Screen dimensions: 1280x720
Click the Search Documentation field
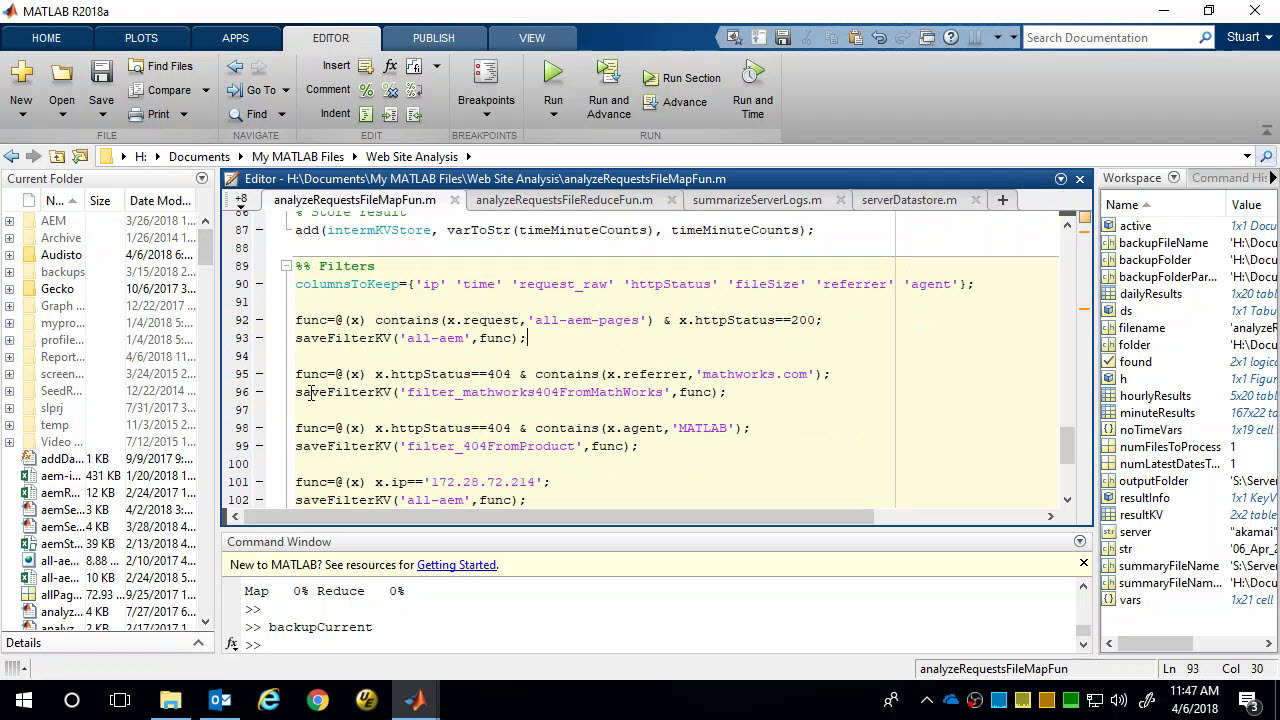point(1110,38)
